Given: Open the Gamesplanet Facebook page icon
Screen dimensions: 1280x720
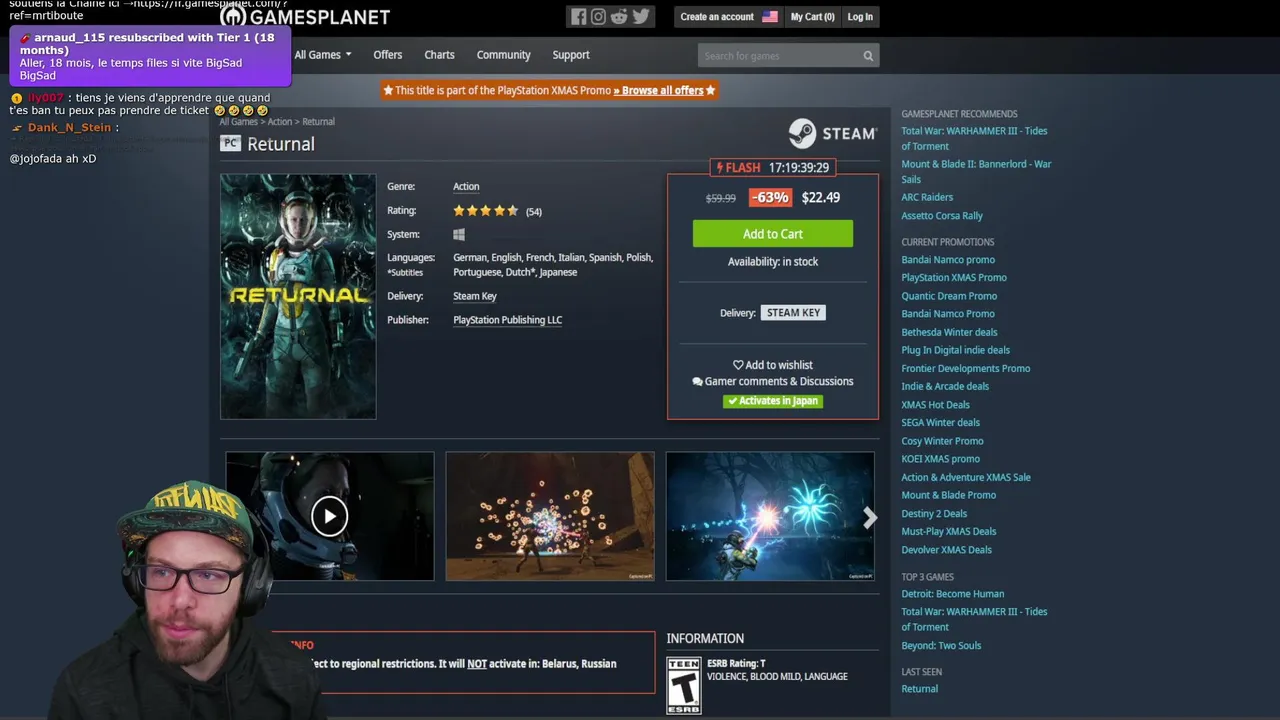Looking at the screenshot, I should [x=578, y=16].
